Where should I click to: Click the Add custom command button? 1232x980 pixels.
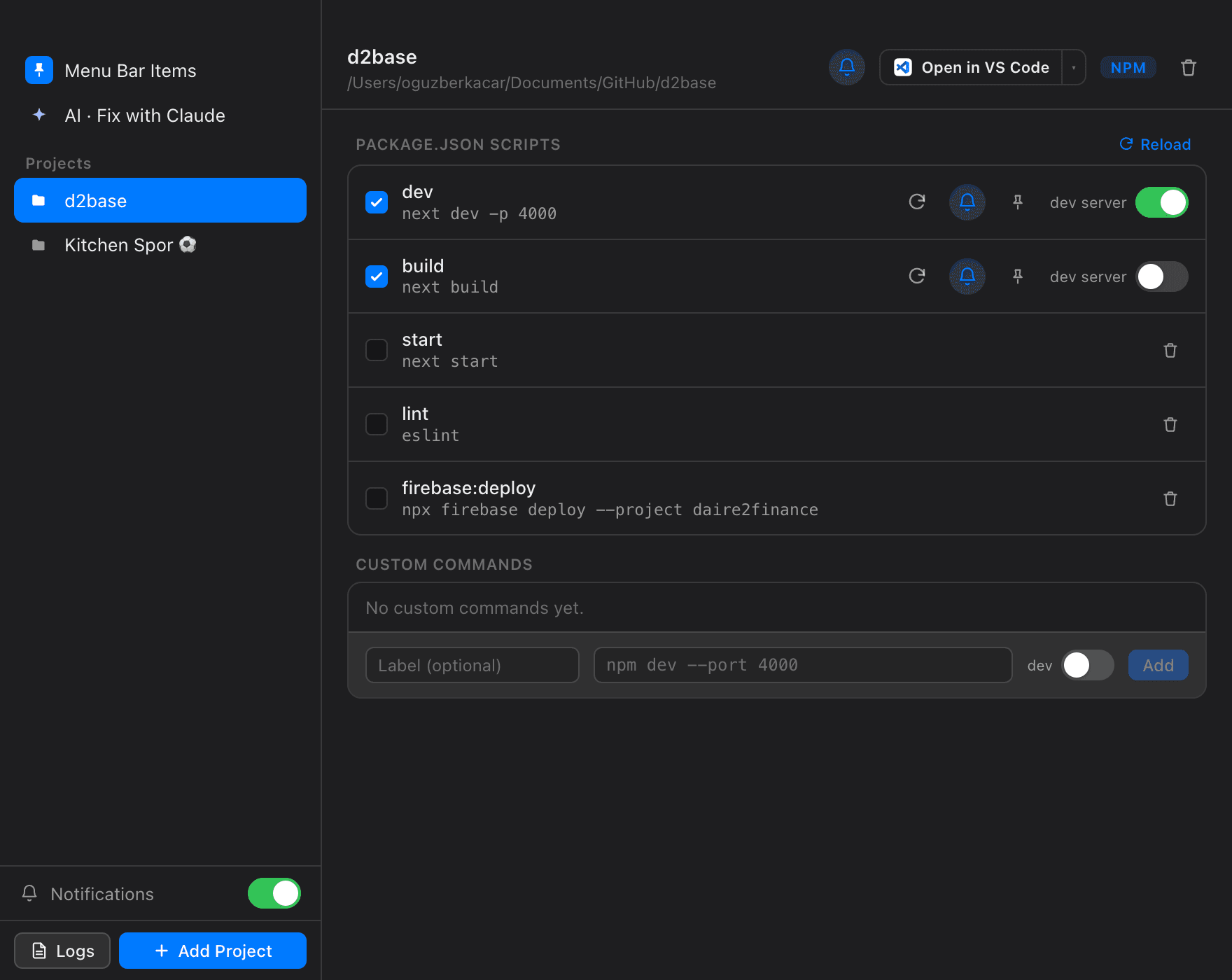(x=1158, y=665)
